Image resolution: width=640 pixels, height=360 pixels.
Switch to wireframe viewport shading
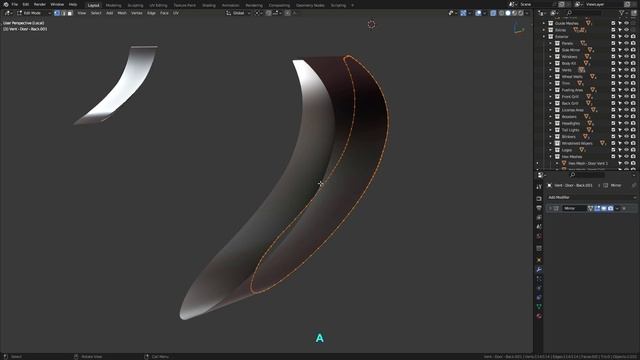coord(502,13)
